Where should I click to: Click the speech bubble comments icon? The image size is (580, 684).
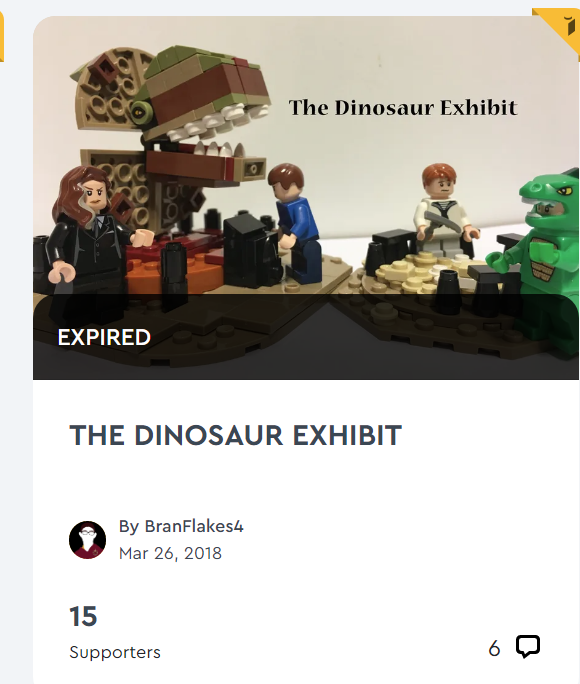528,646
